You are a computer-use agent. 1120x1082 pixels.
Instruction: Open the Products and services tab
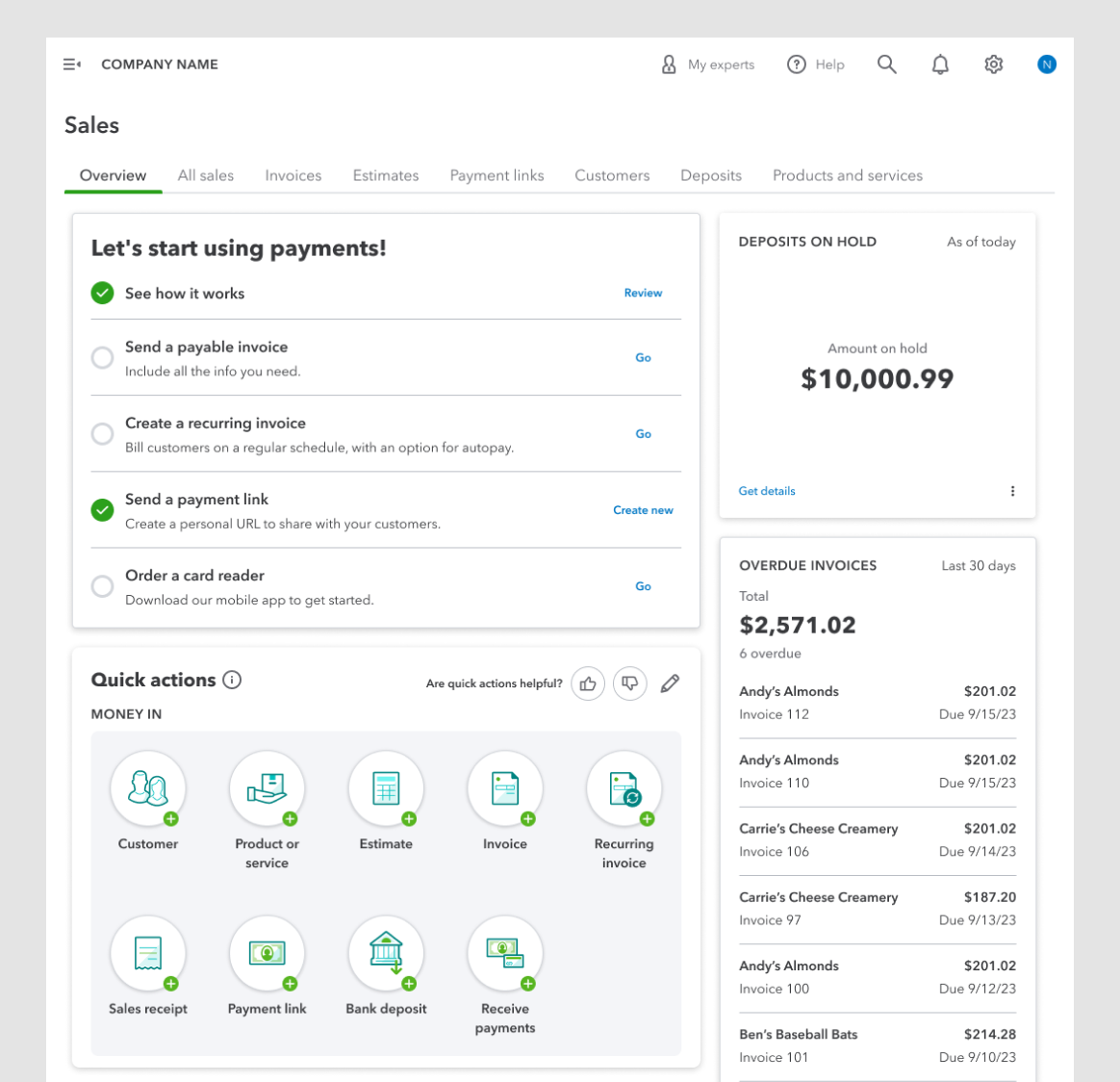[847, 175]
